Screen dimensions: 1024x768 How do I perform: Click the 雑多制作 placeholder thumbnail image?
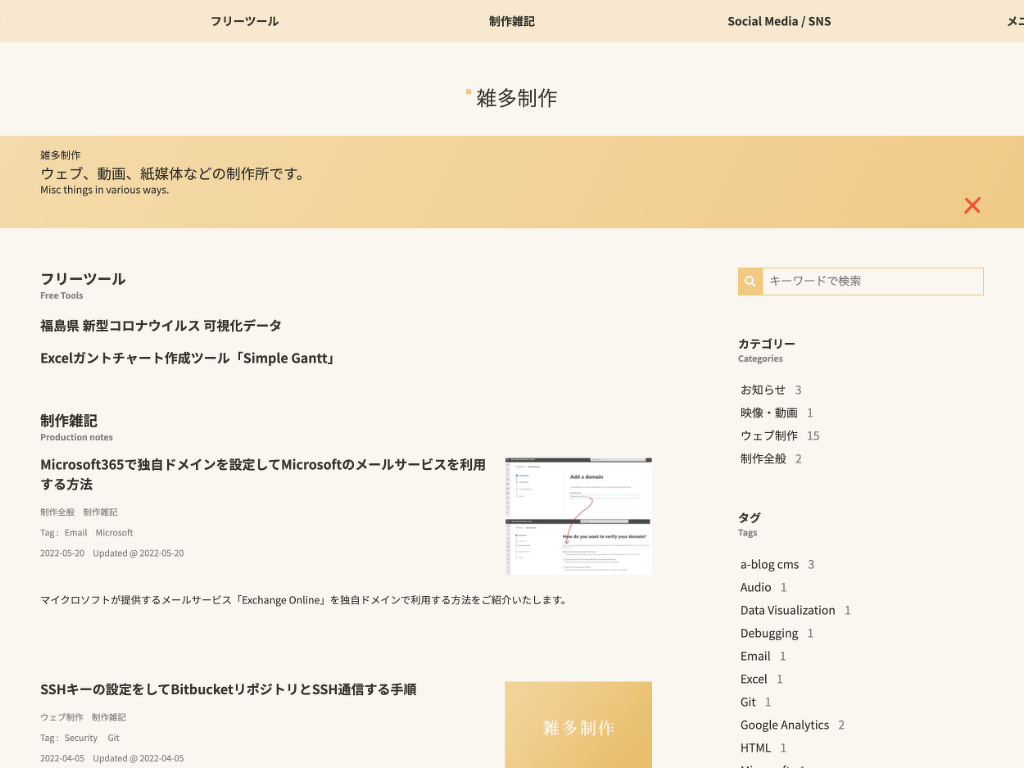click(578, 726)
